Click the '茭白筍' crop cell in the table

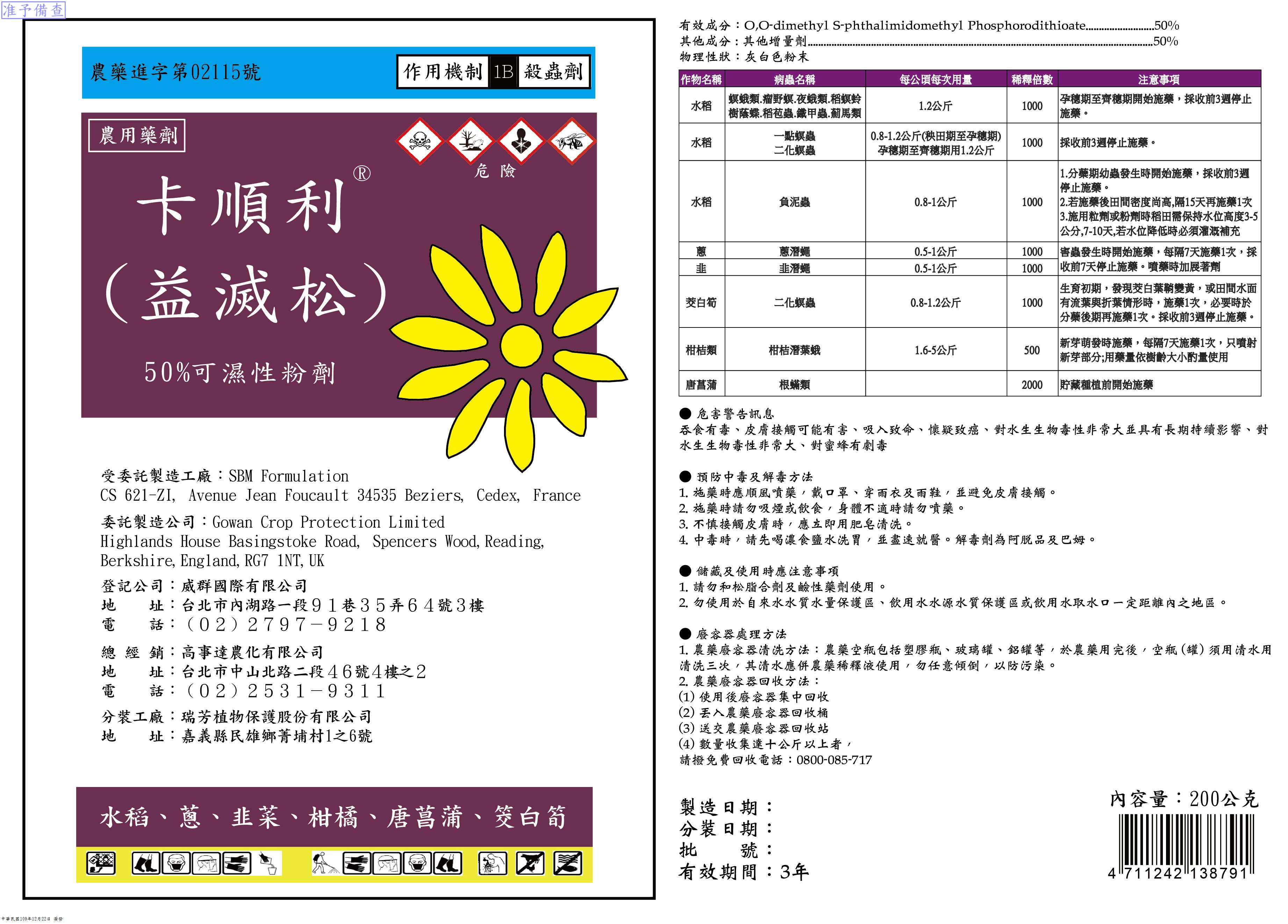coord(701,303)
